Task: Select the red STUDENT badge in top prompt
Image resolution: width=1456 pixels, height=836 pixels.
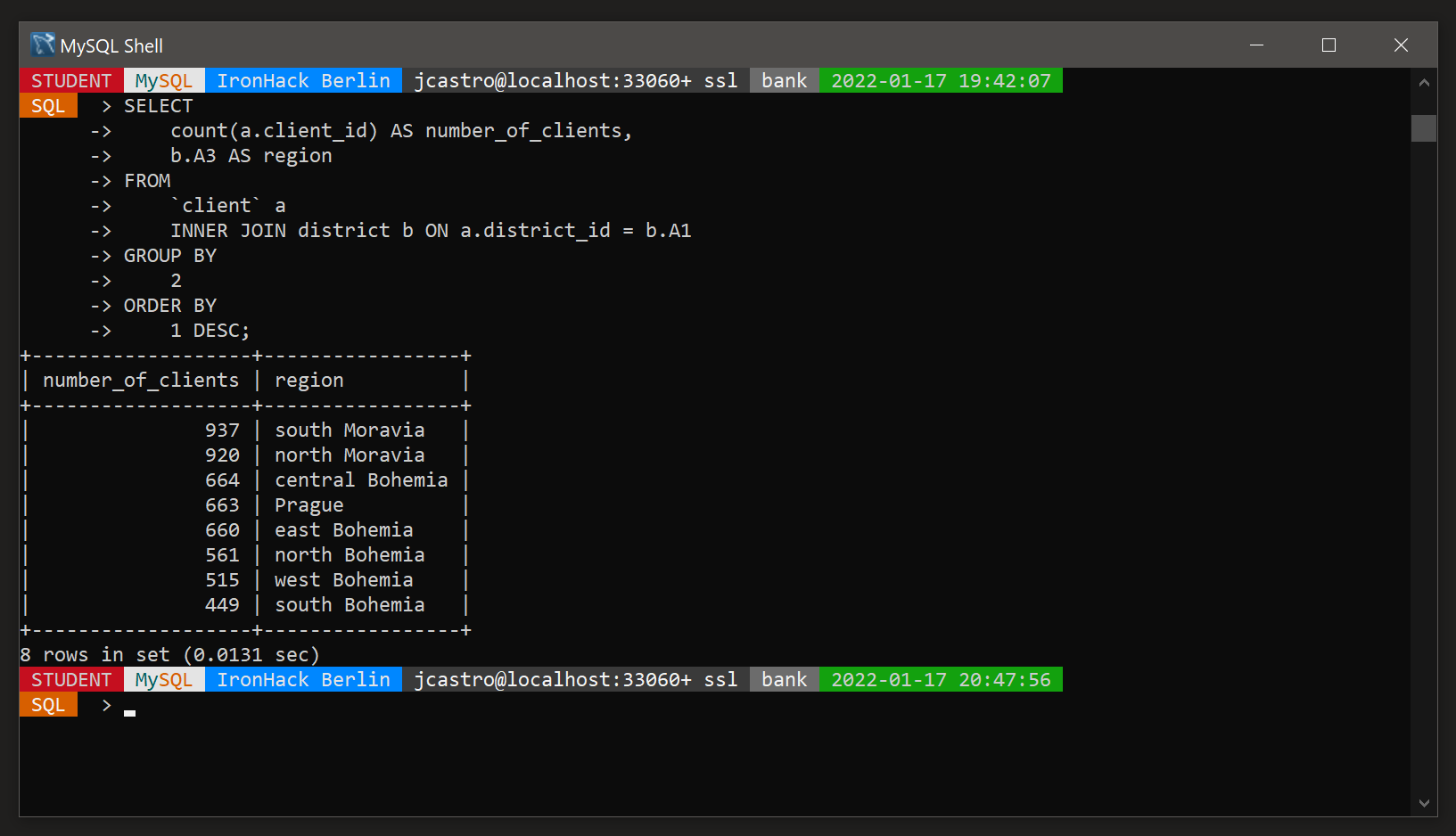Action: point(71,80)
